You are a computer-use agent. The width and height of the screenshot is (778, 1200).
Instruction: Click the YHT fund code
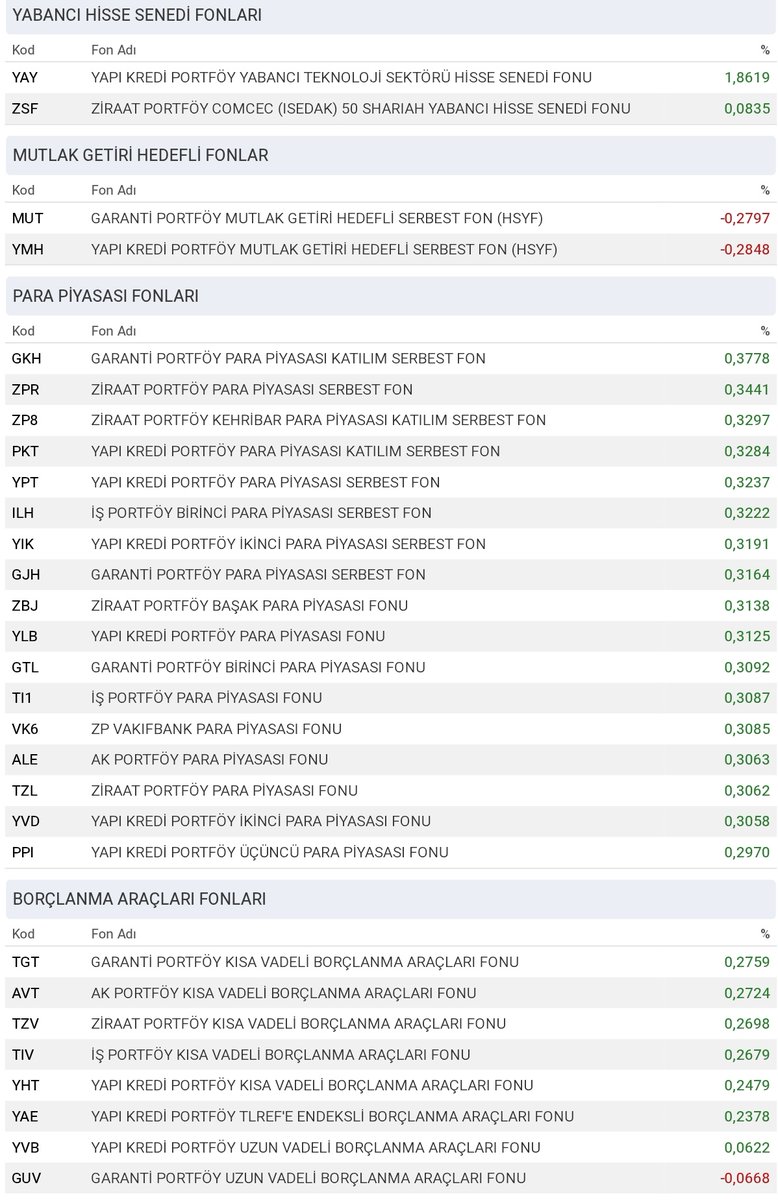(x=26, y=1086)
